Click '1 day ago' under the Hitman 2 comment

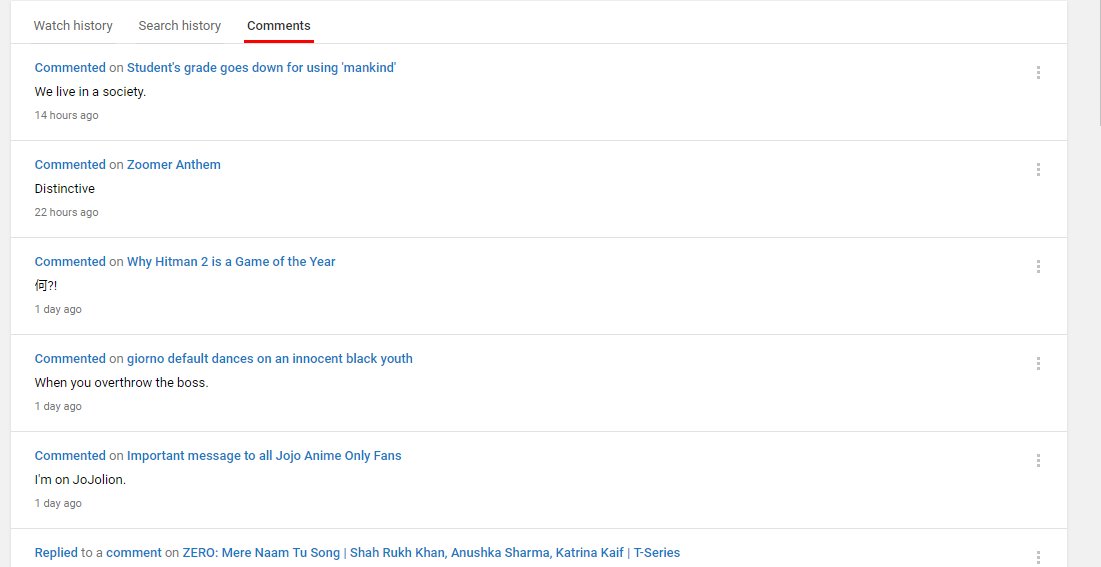pyautogui.click(x=58, y=309)
